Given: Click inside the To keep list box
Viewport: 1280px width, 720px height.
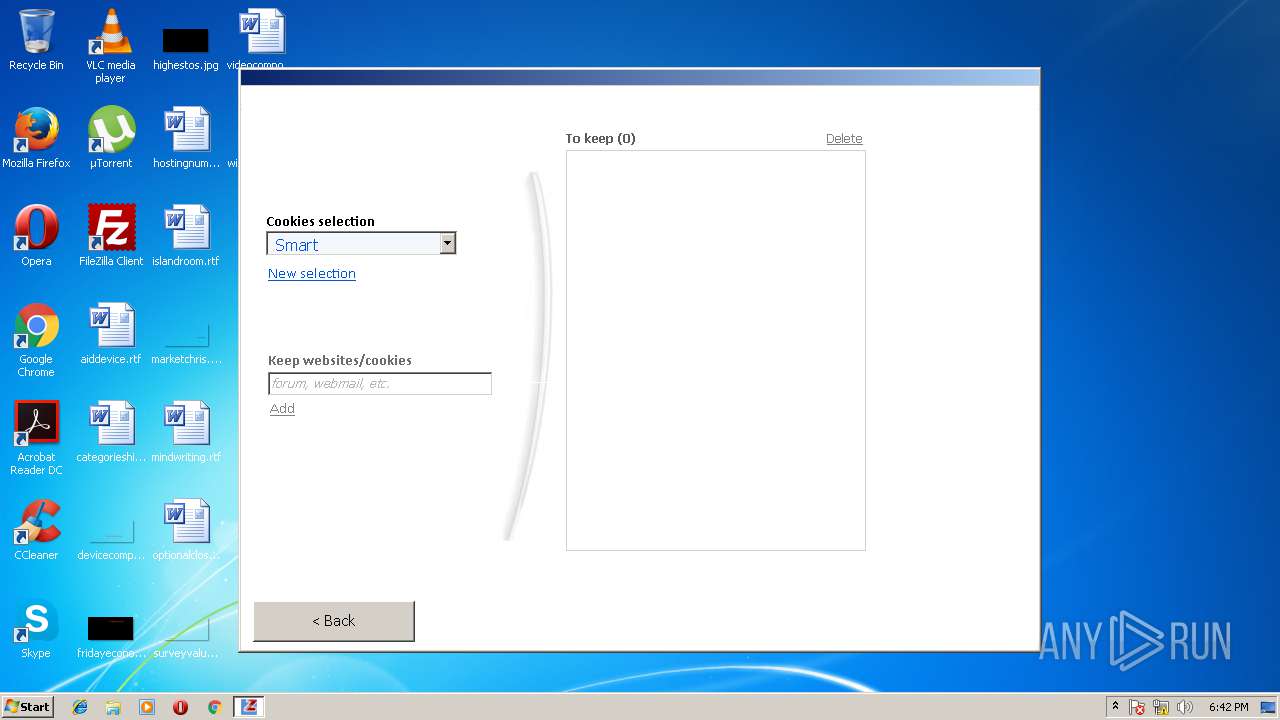Looking at the screenshot, I should pos(716,350).
